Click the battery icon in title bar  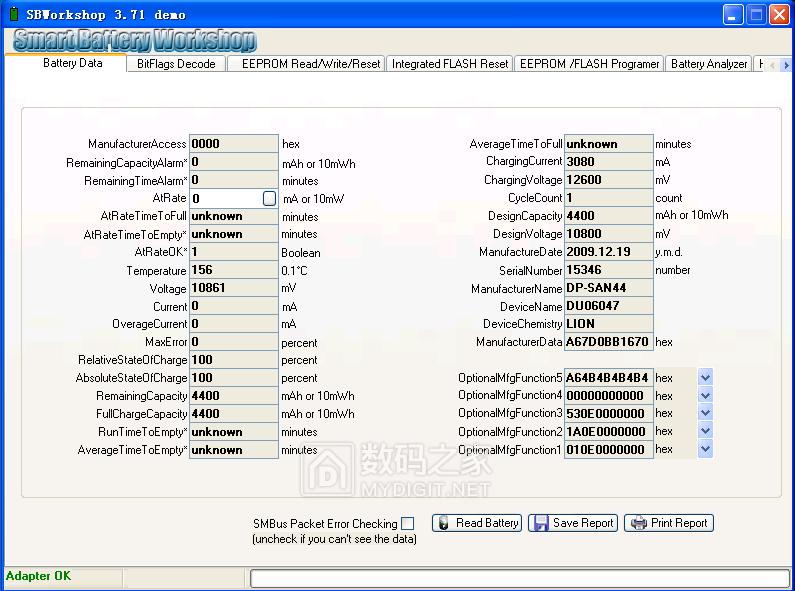14,15
